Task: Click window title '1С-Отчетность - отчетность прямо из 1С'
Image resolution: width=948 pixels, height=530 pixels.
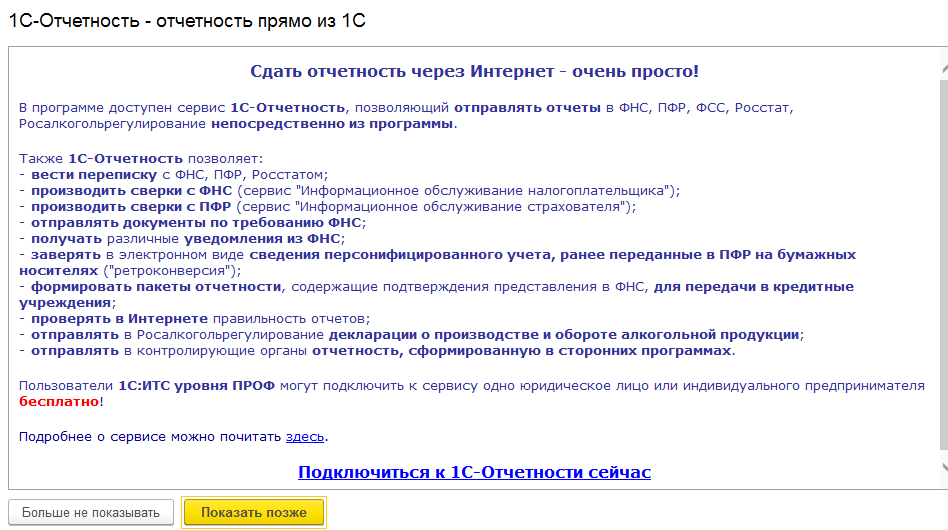Action: 187,21
